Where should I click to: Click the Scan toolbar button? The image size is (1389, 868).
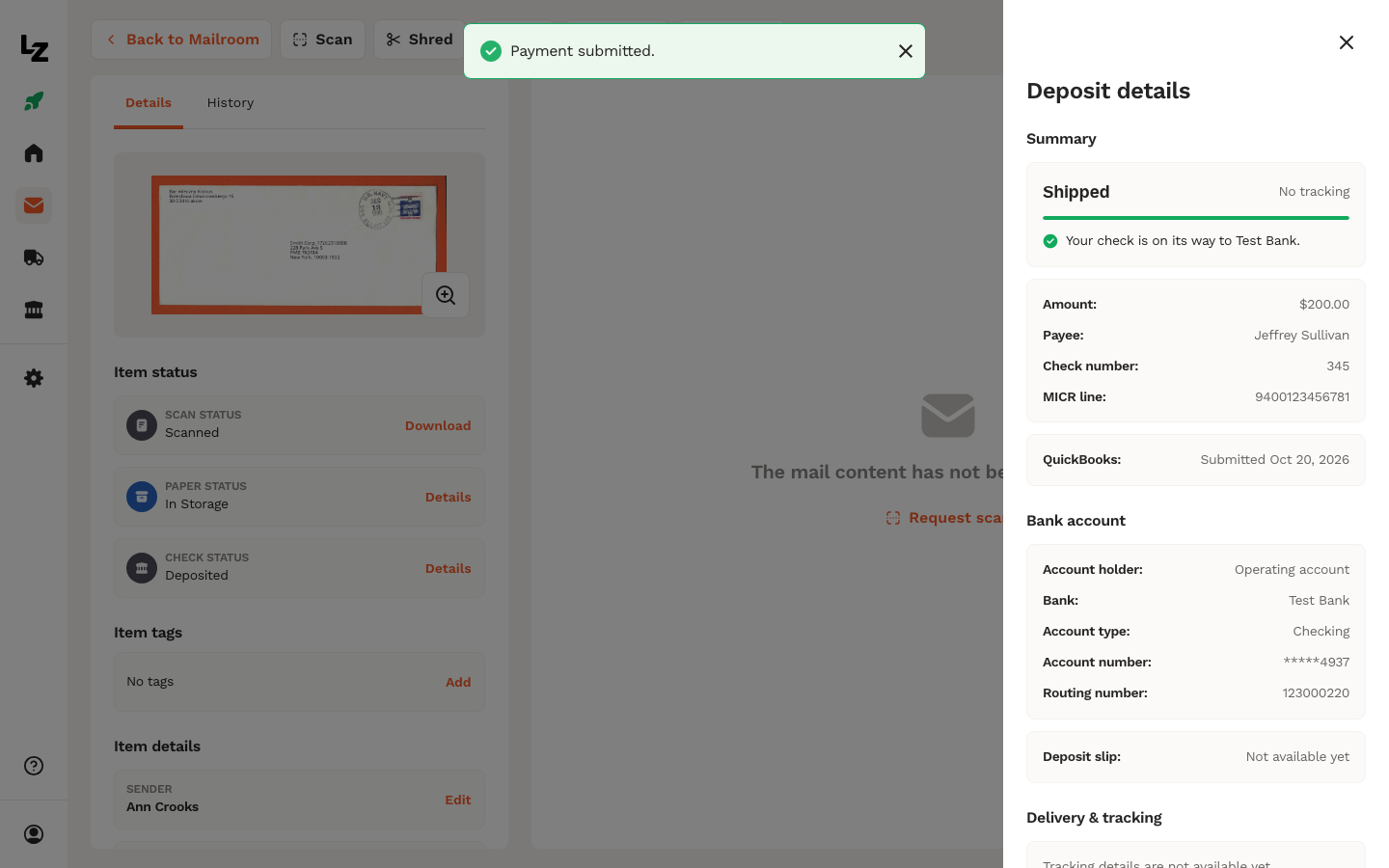[x=322, y=40]
